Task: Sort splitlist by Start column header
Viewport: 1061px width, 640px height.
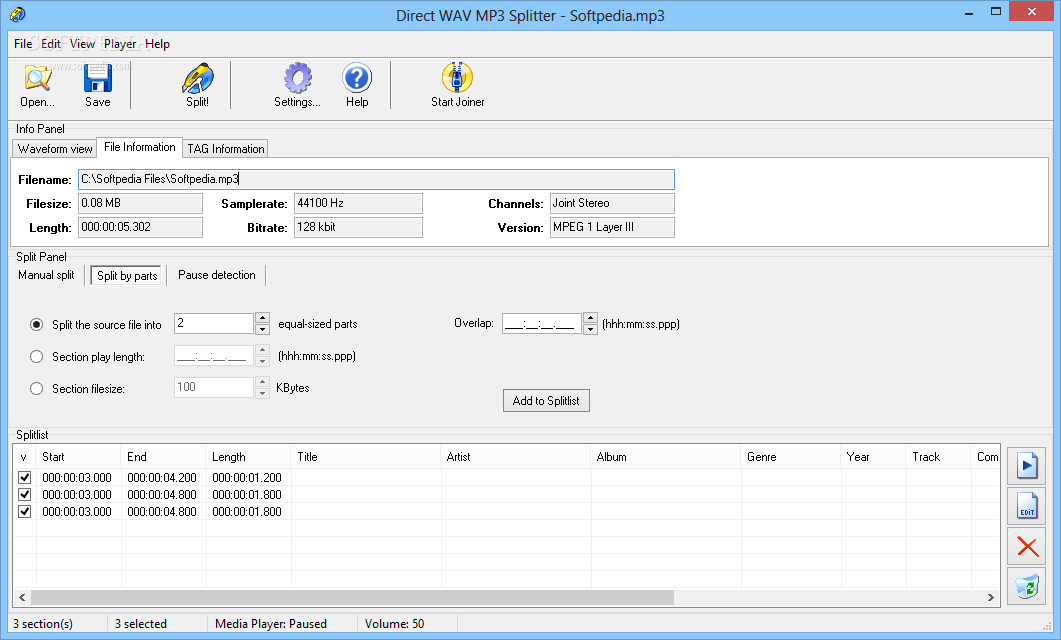Action: pos(78,457)
